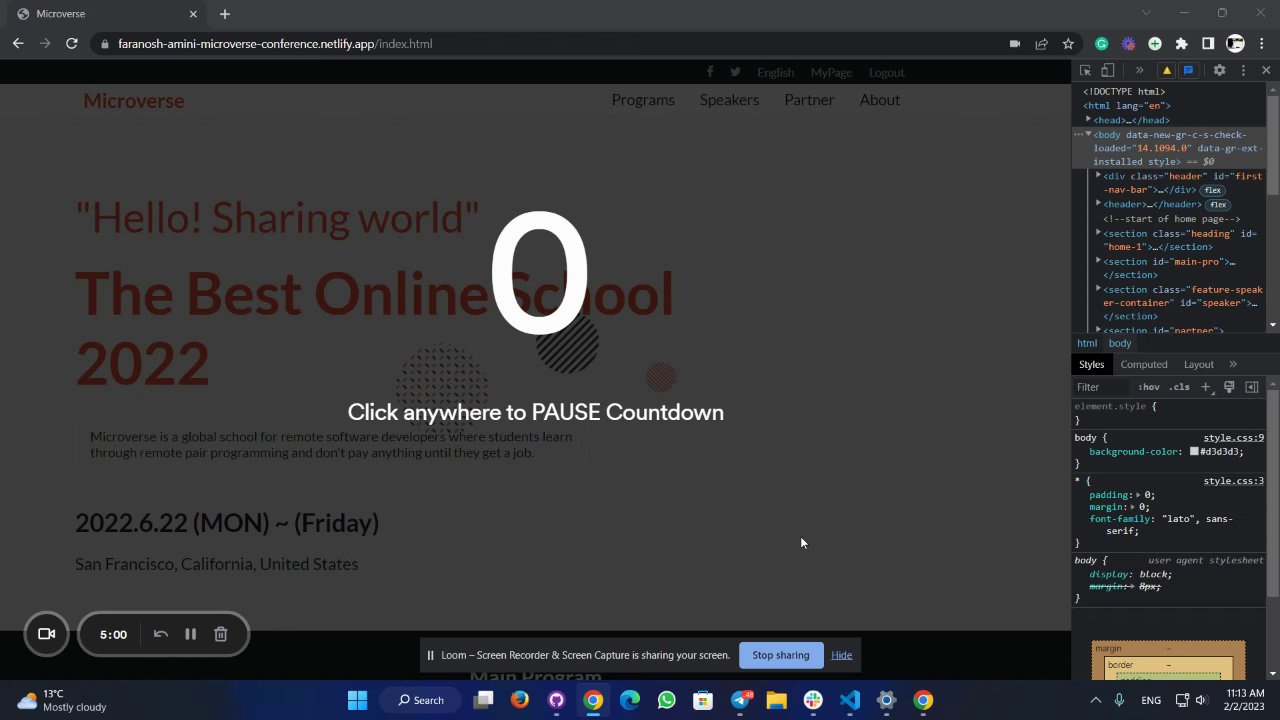Add a new style rule with plus
Viewport: 1280px width, 720px height.
pos(1205,387)
